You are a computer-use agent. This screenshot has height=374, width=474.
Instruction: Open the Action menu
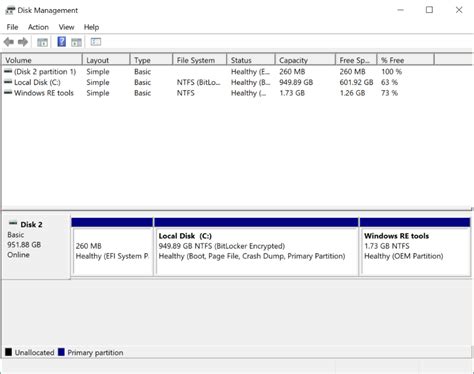point(38,27)
